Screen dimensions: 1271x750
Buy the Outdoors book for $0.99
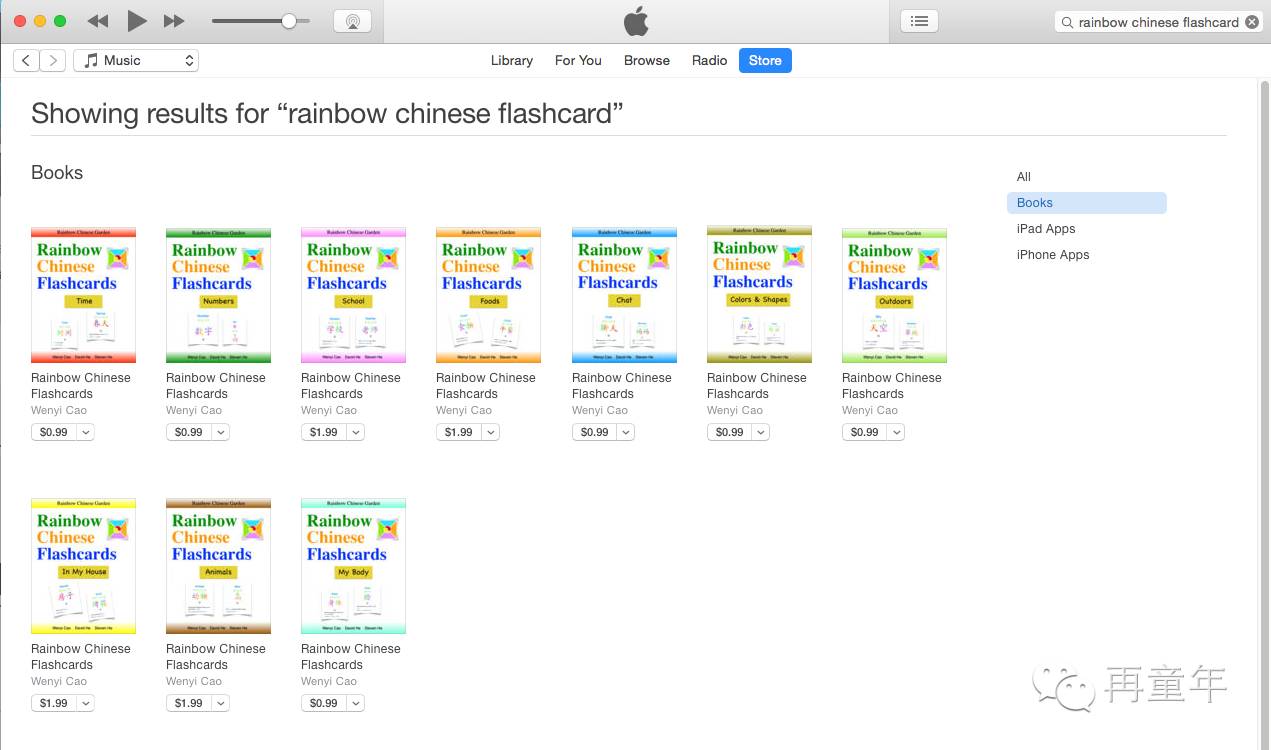point(865,432)
